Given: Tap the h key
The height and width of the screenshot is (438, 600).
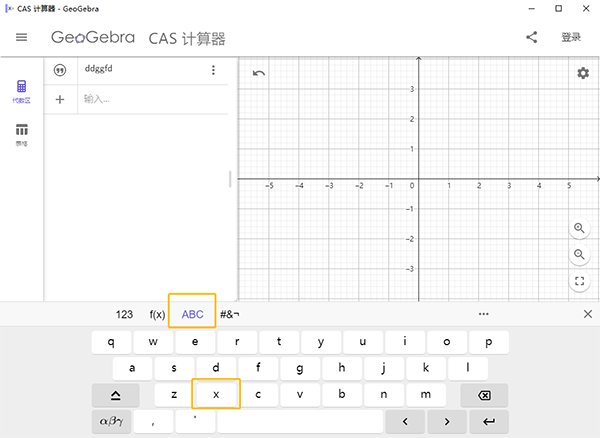Looking at the screenshot, I should (x=342, y=368).
